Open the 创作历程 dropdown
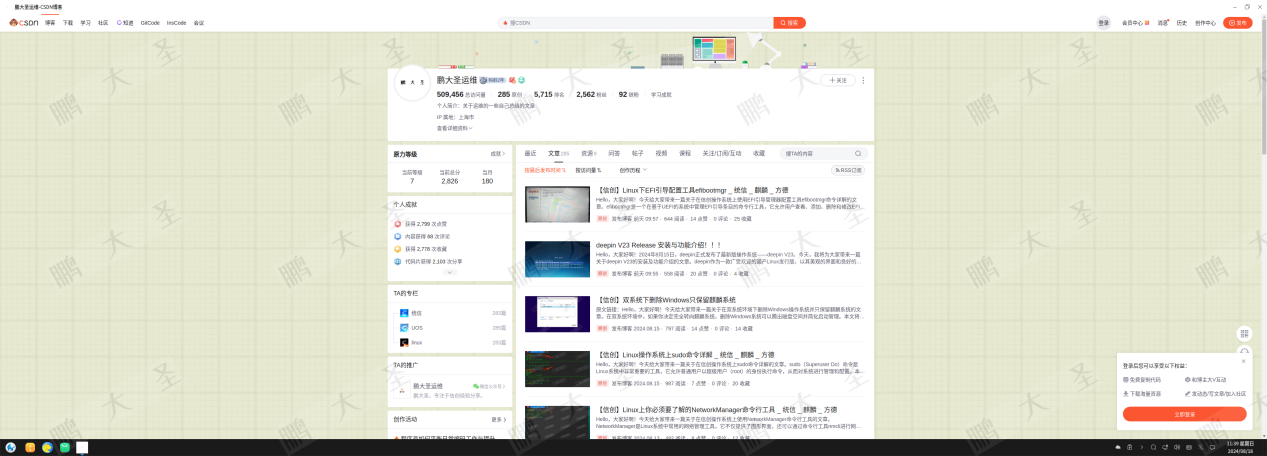The width and height of the screenshot is (1267, 456). click(633, 170)
